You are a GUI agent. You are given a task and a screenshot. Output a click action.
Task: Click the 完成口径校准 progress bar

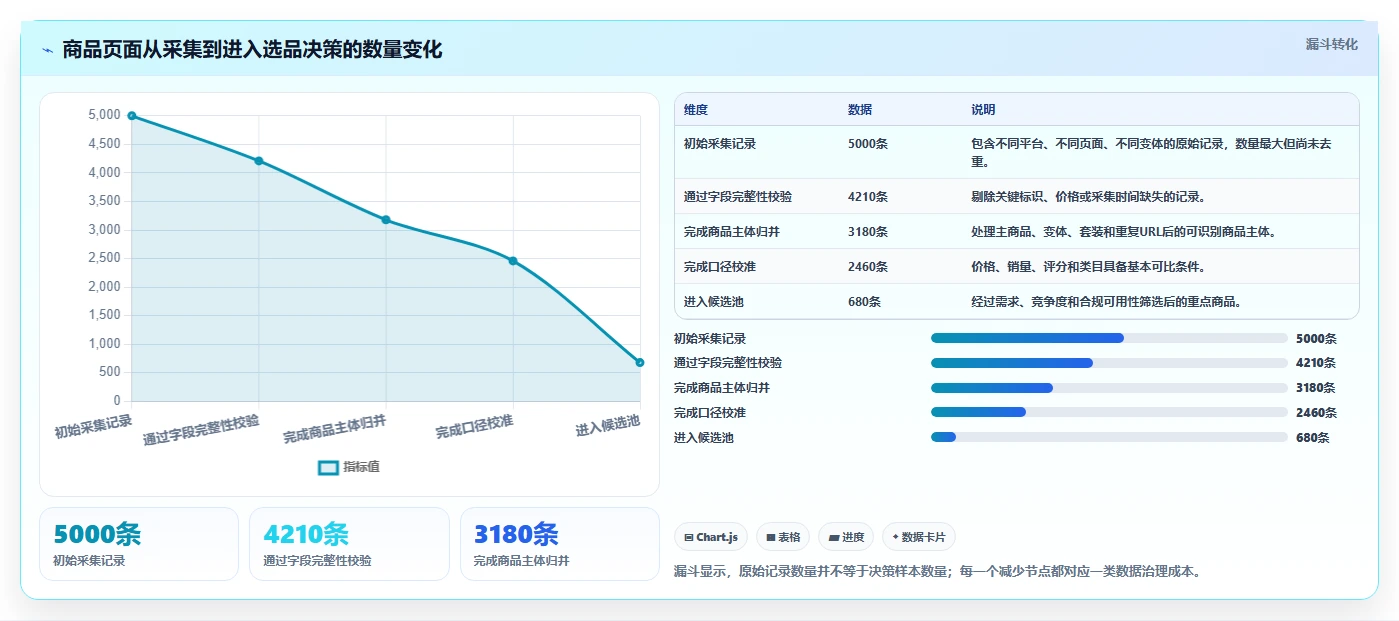(1109, 412)
